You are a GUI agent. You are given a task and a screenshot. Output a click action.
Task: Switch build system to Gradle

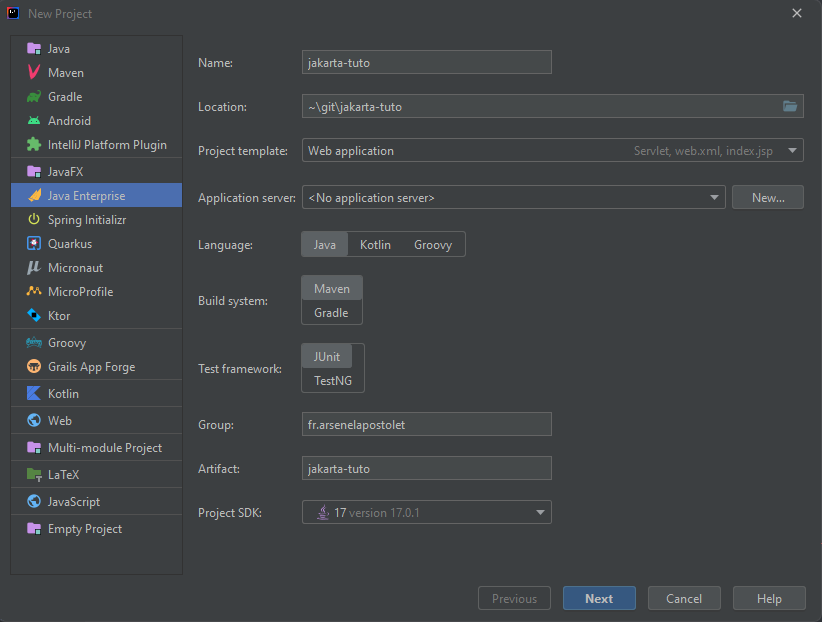coord(331,313)
